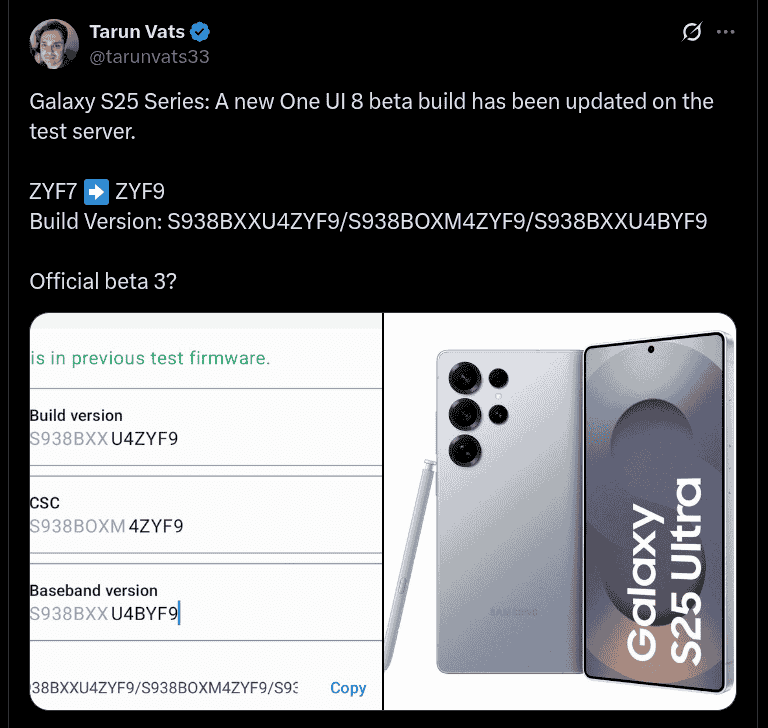Click the 'Official beta 3?' tweet text
This screenshot has width=768, height=728.
coord(103,281)
